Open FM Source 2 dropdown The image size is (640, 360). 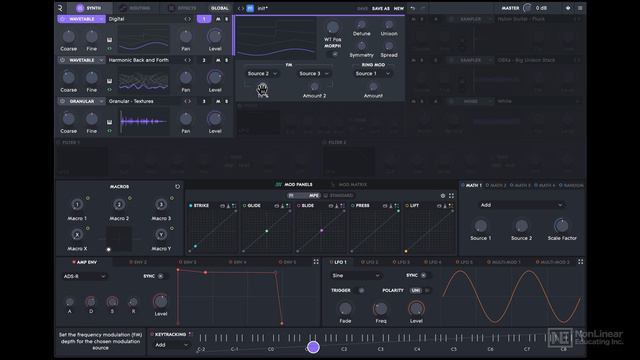click(x=262, y=73)
